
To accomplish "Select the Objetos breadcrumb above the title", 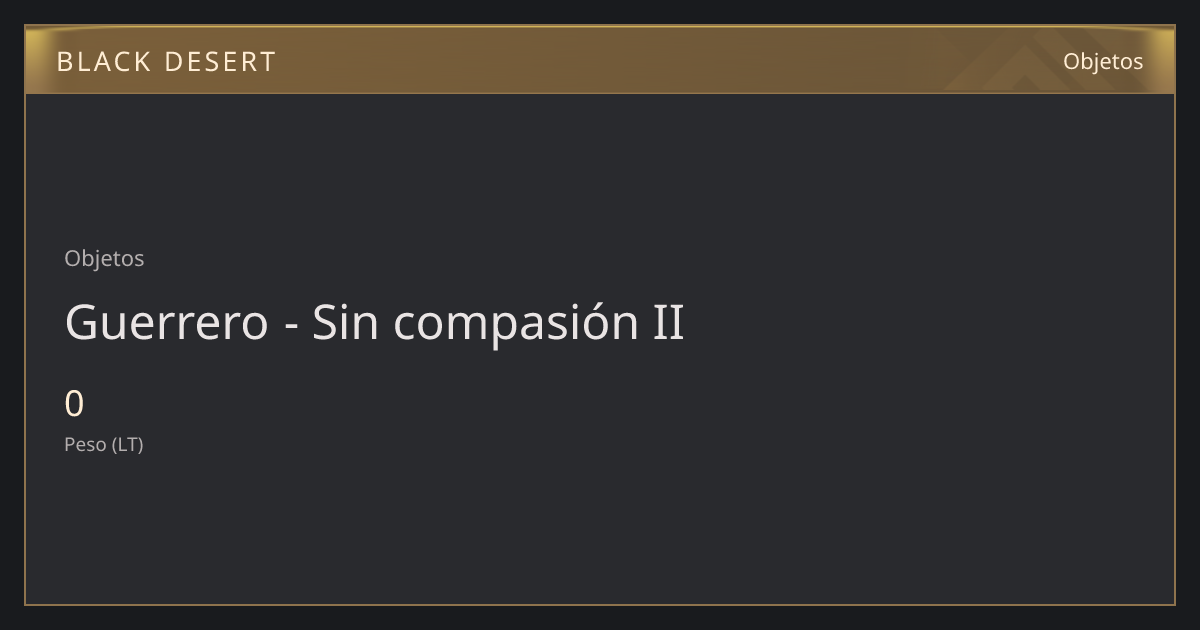I will 104,258.
